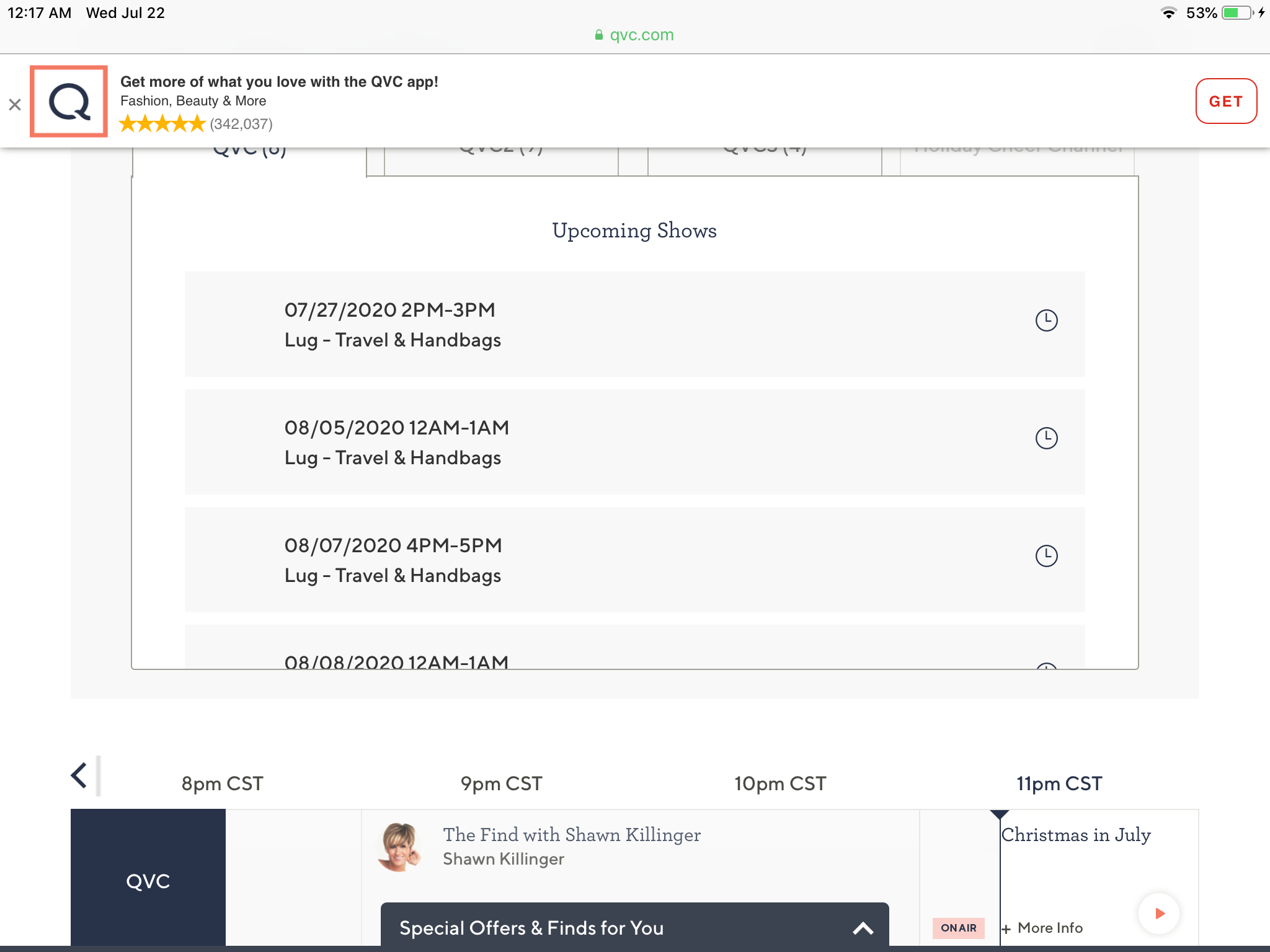Select the QVC channel block in guide

(x=148, y=880)
